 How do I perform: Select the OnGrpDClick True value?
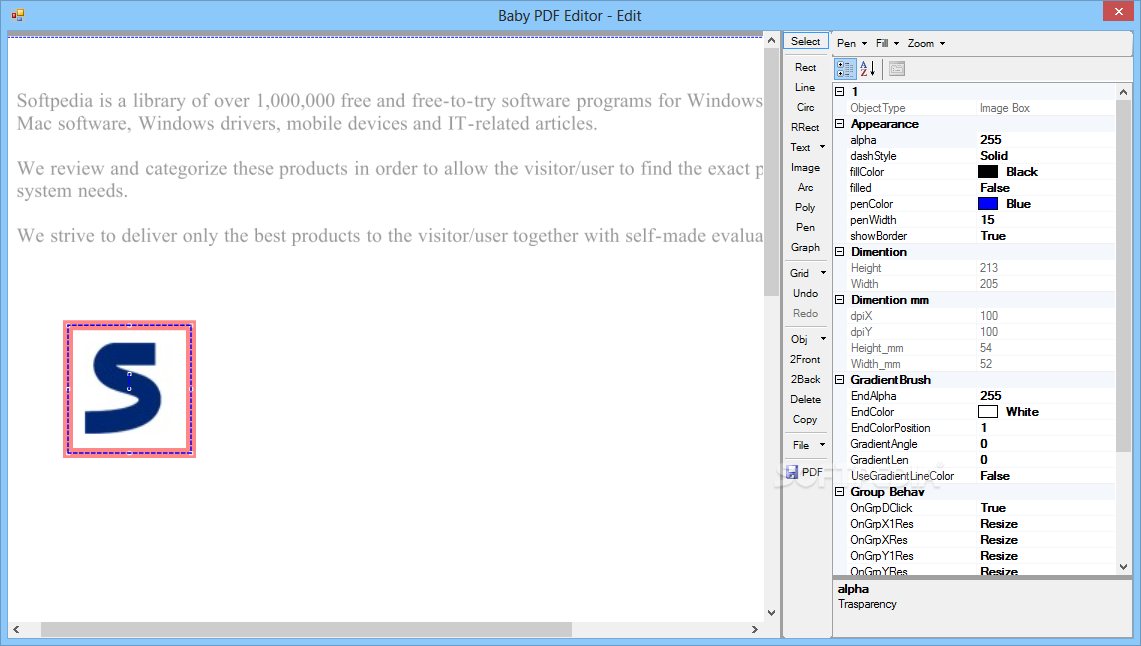tap(993, 508)
